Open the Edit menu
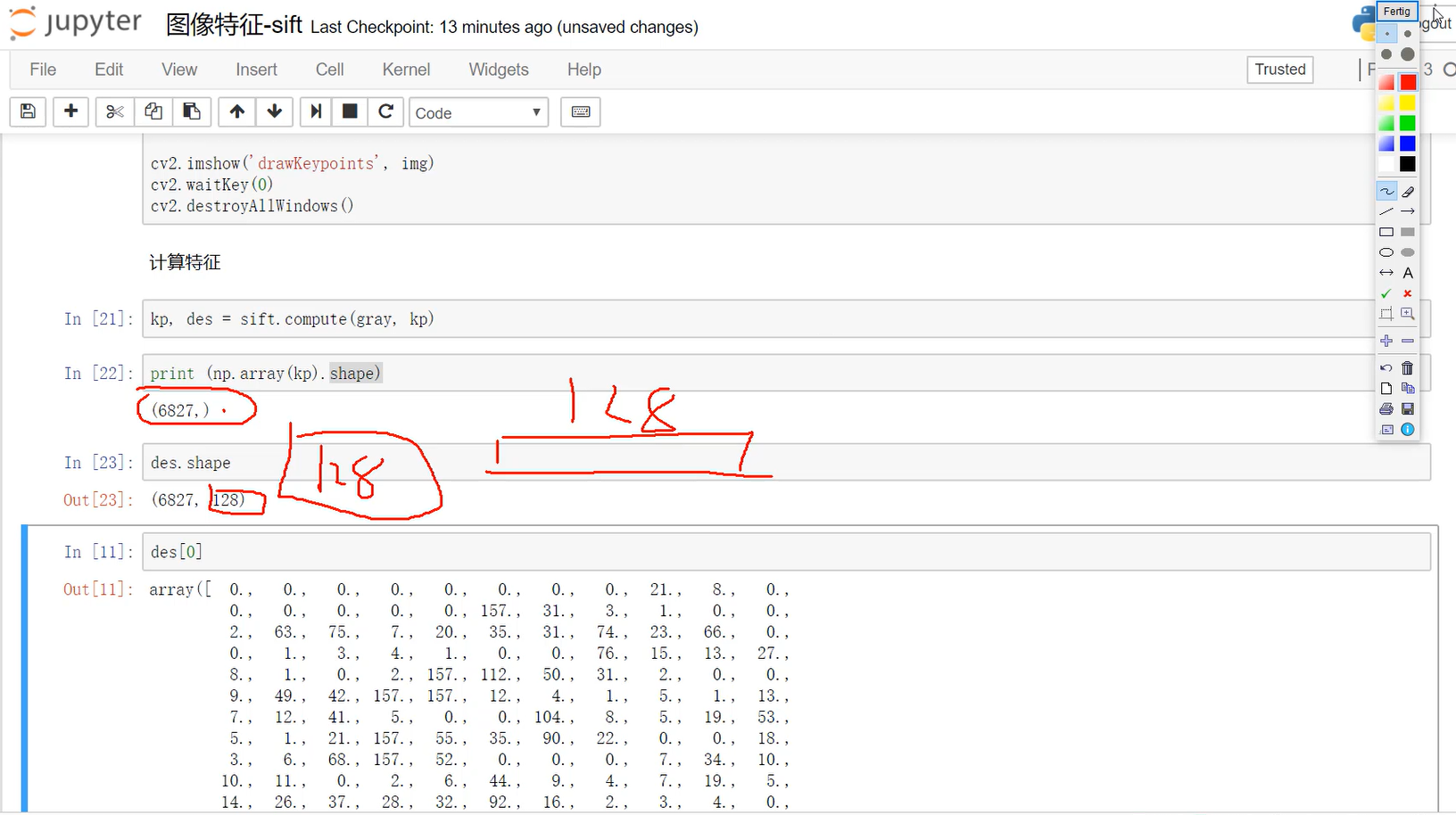Screen dimensions: 1456x815 (109, 70)
